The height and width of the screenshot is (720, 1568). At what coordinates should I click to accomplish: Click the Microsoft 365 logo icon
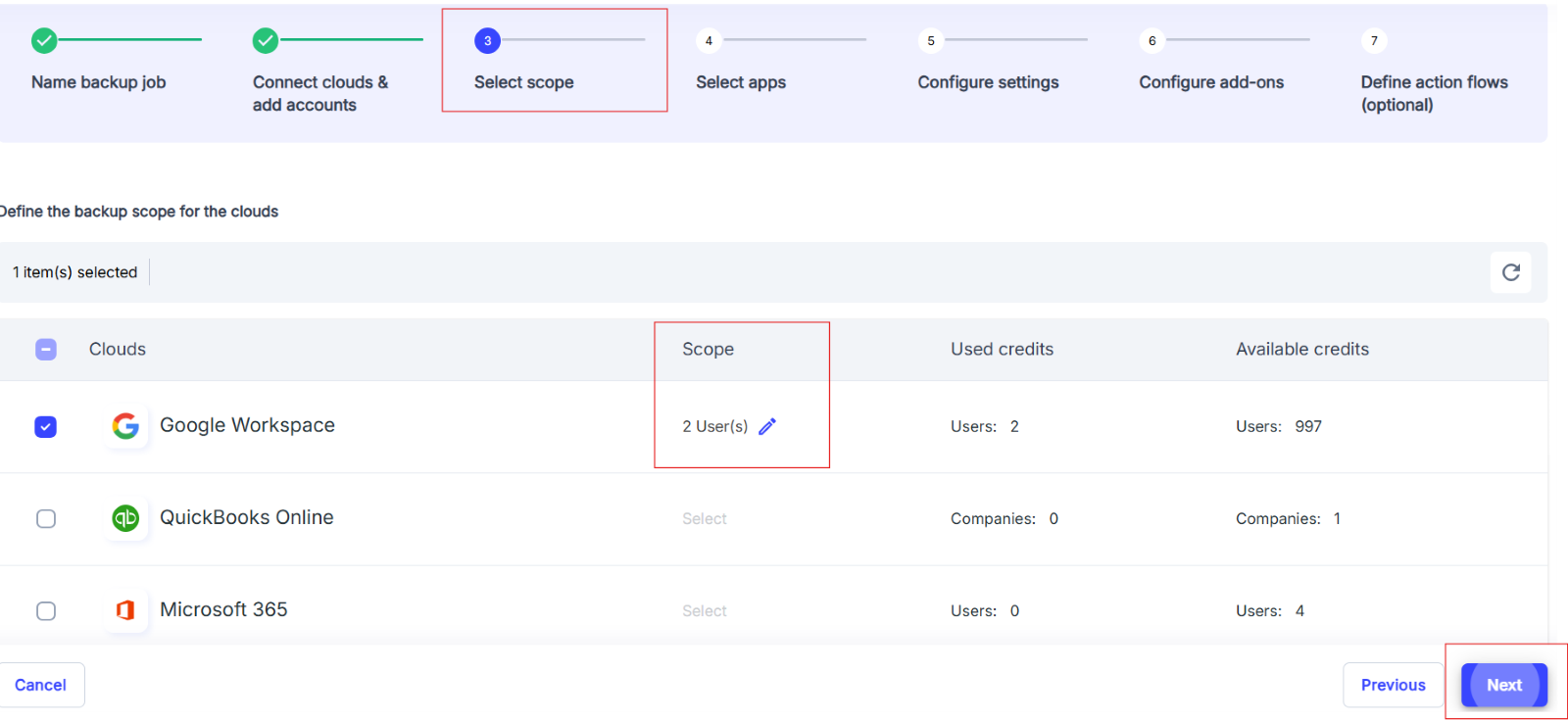click(x=125, y=610)
